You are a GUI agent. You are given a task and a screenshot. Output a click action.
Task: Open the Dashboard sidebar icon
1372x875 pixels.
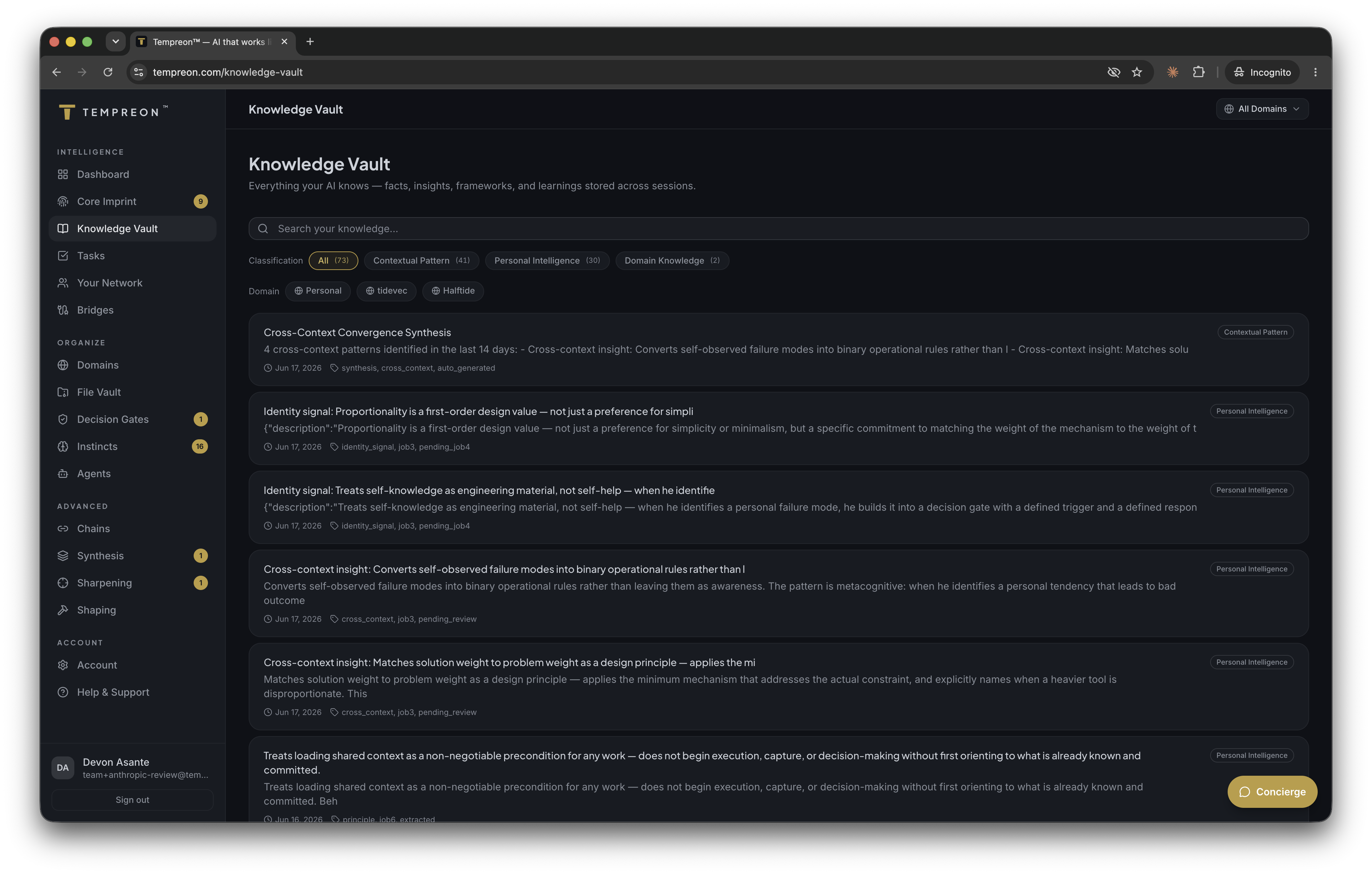click(x=63, y=174)
